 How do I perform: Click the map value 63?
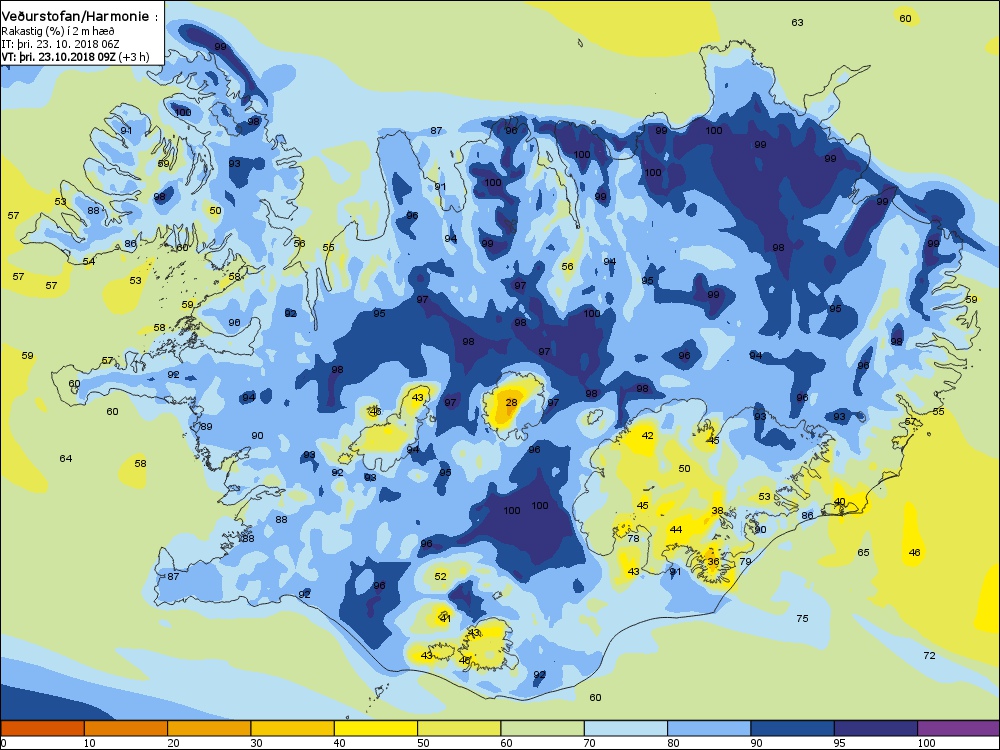[797, 22]
